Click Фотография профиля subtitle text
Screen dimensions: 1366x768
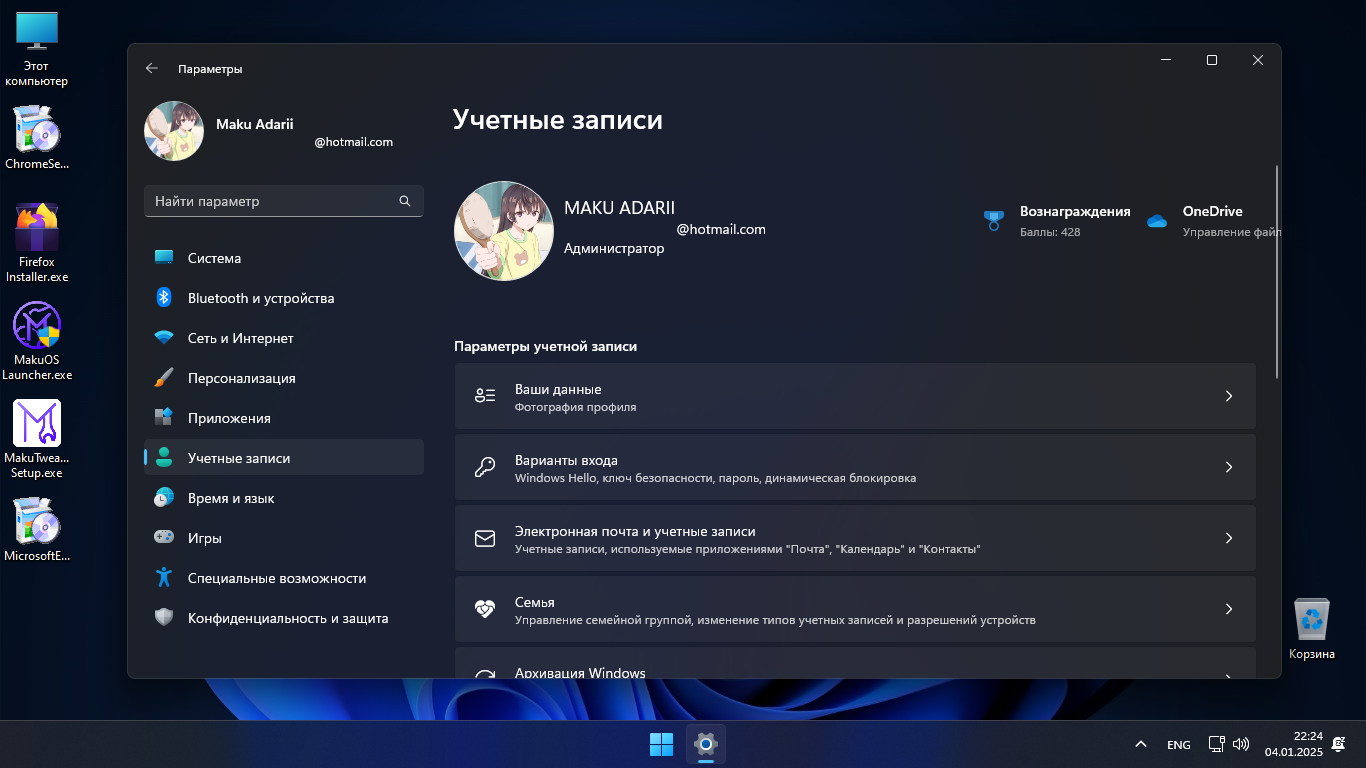pos(575,407)
